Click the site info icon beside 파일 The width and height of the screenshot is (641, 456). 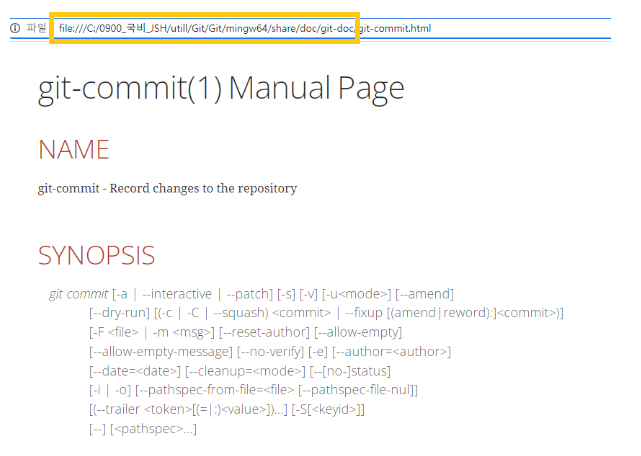[x=15, y=28]
